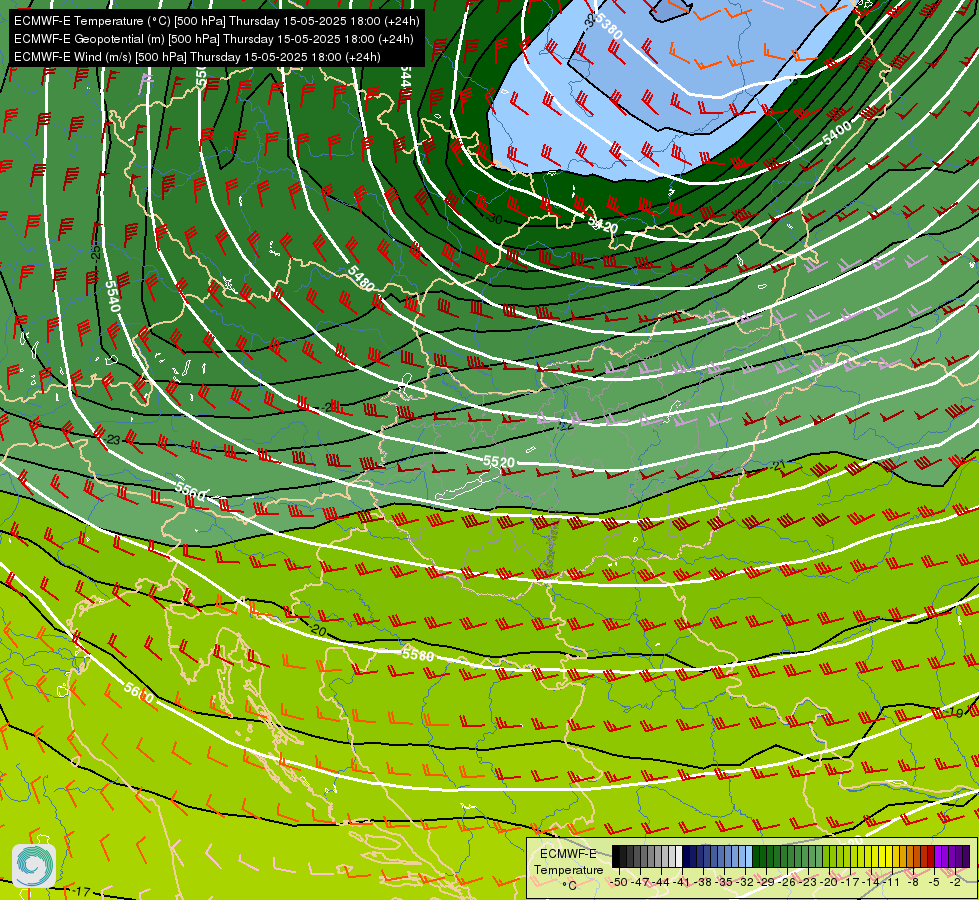Select the ECMWF-E Wind 500 hPa title line
Viewport: 979px width, 900px height.
(197, 57)
